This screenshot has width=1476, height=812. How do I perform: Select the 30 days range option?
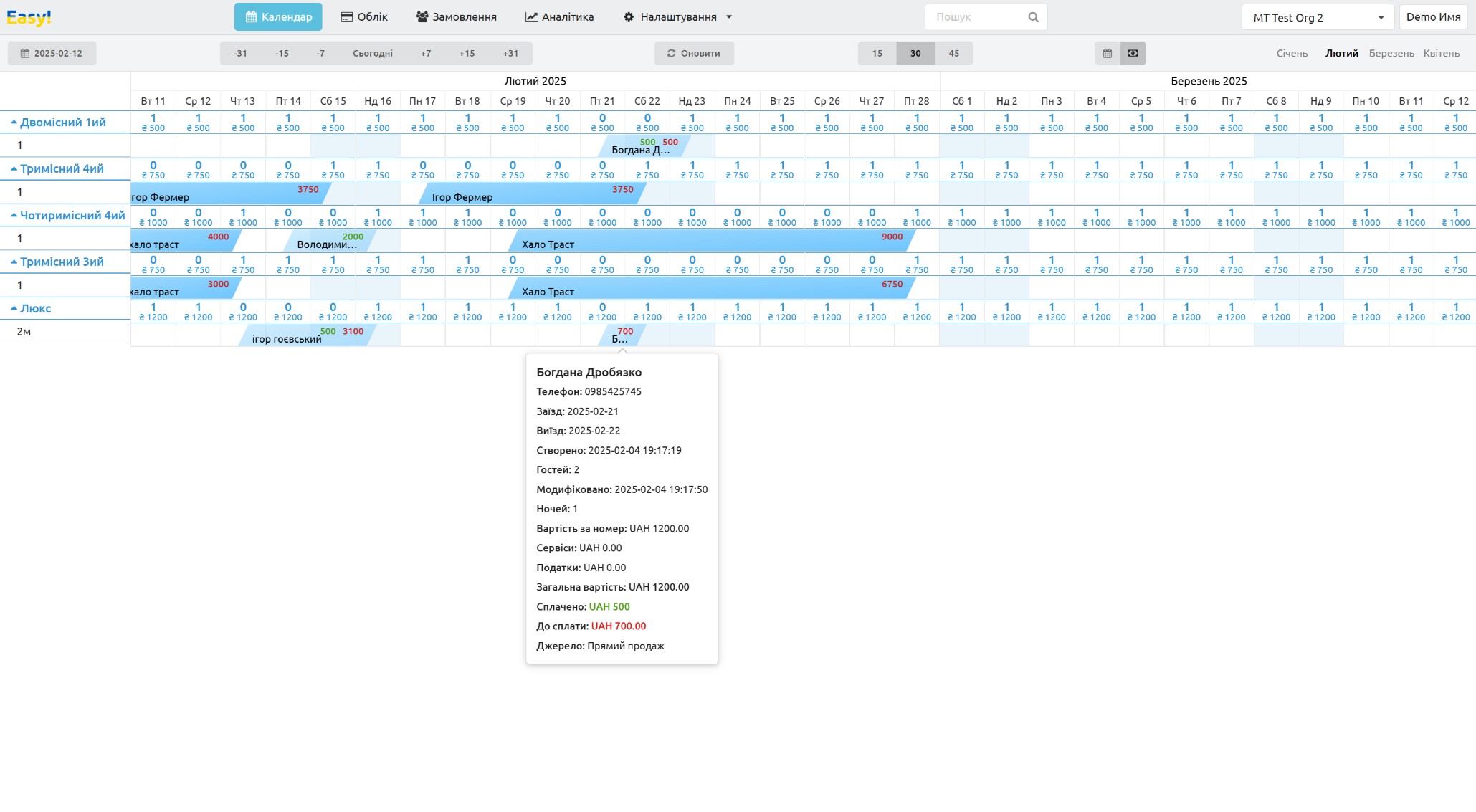[x=915, y=53]
